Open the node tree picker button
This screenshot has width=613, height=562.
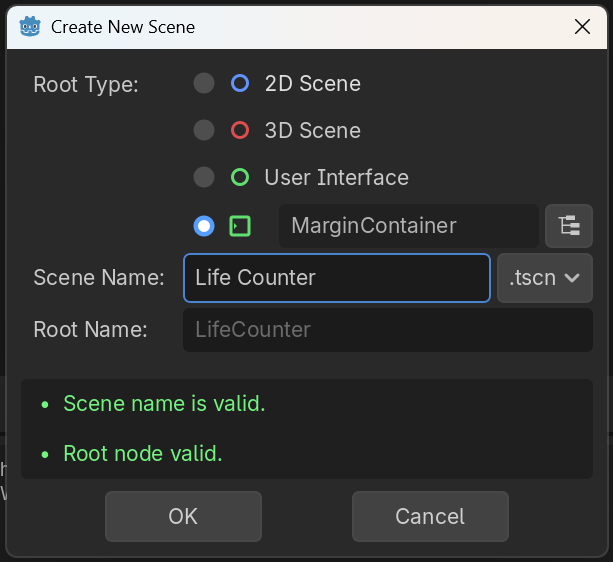pyautogui.click(x=569, y=226)
